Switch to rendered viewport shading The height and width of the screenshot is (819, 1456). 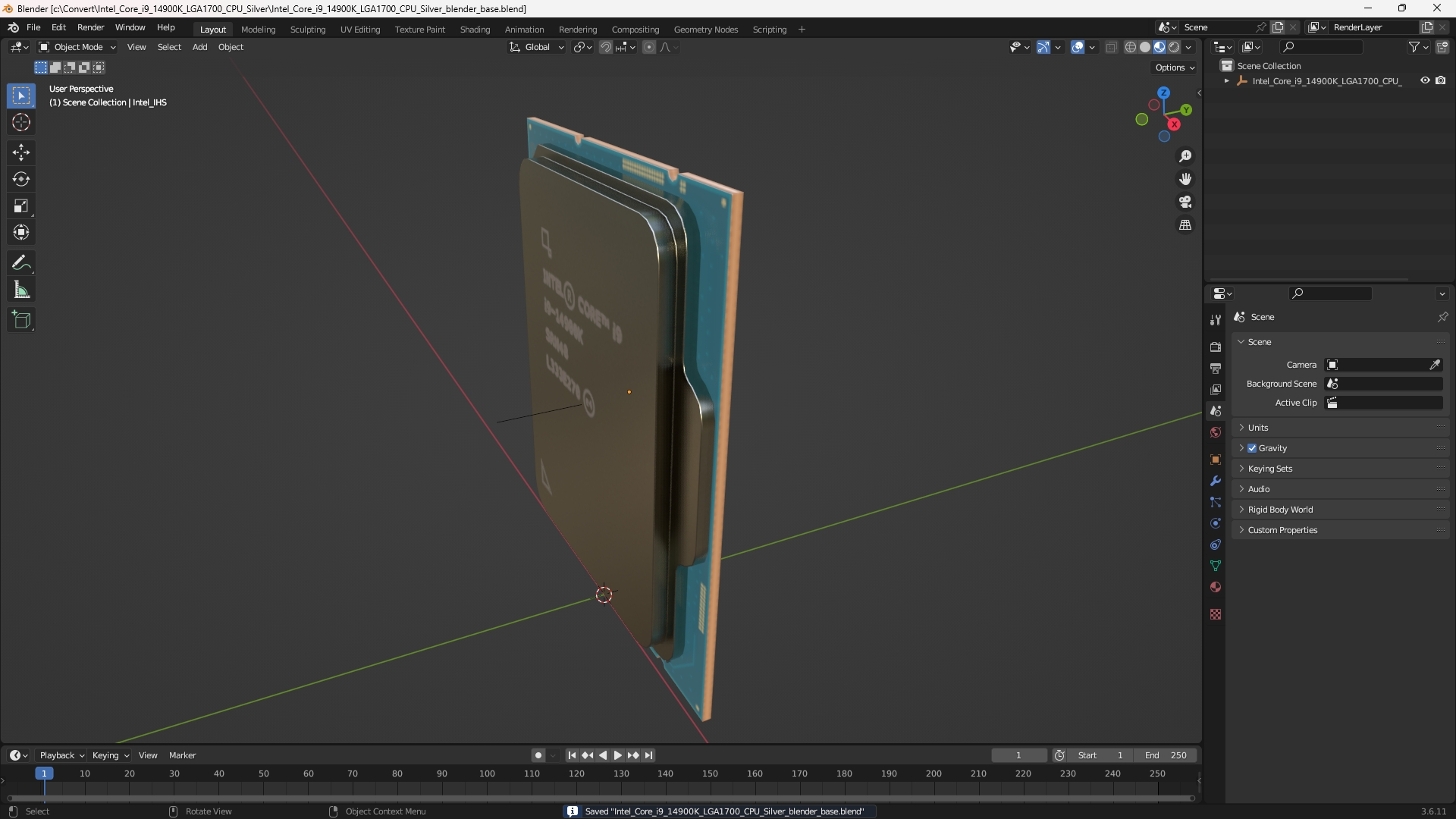click(x=1174, y=47)
